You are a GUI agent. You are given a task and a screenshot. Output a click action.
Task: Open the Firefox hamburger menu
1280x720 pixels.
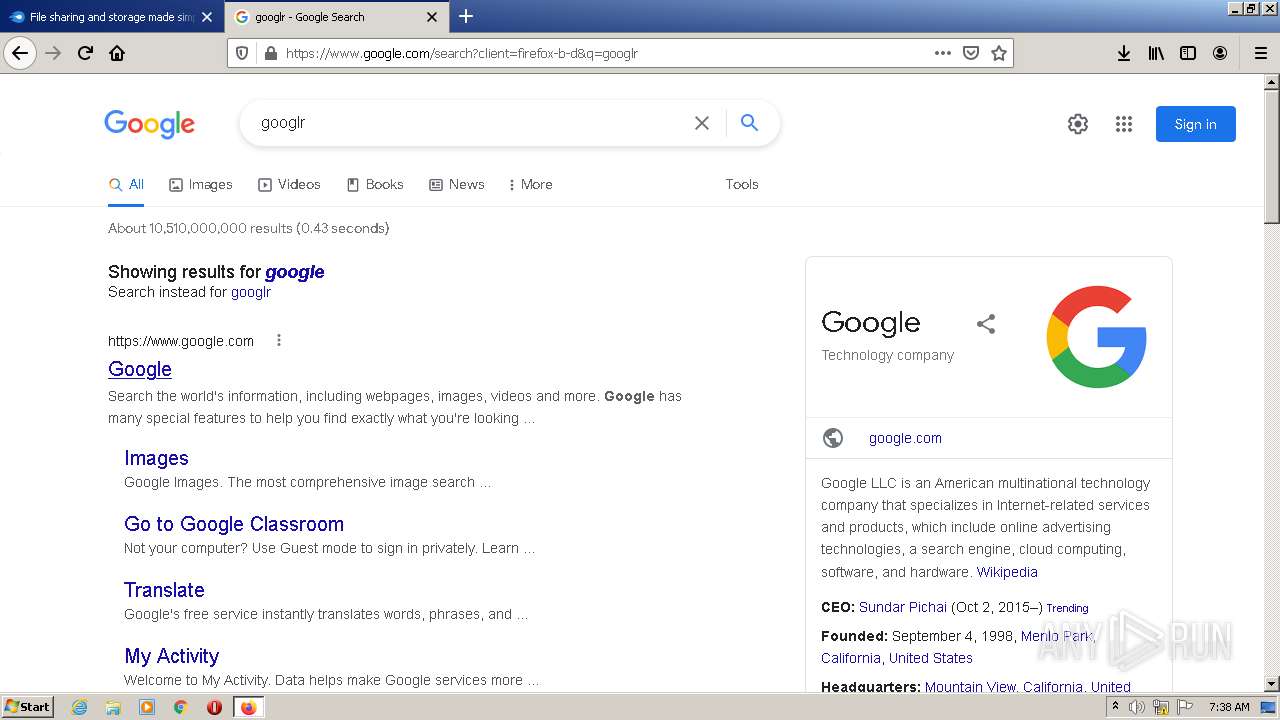click(x=1261, y=53)
